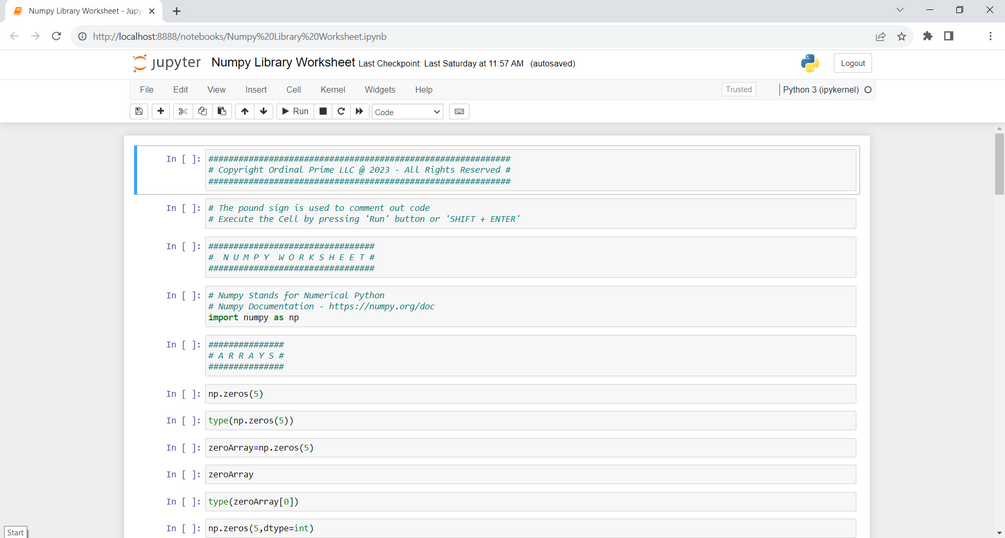Click the Python 3 (ipykernel) label

pyautogui.click(x=820, y=90)
